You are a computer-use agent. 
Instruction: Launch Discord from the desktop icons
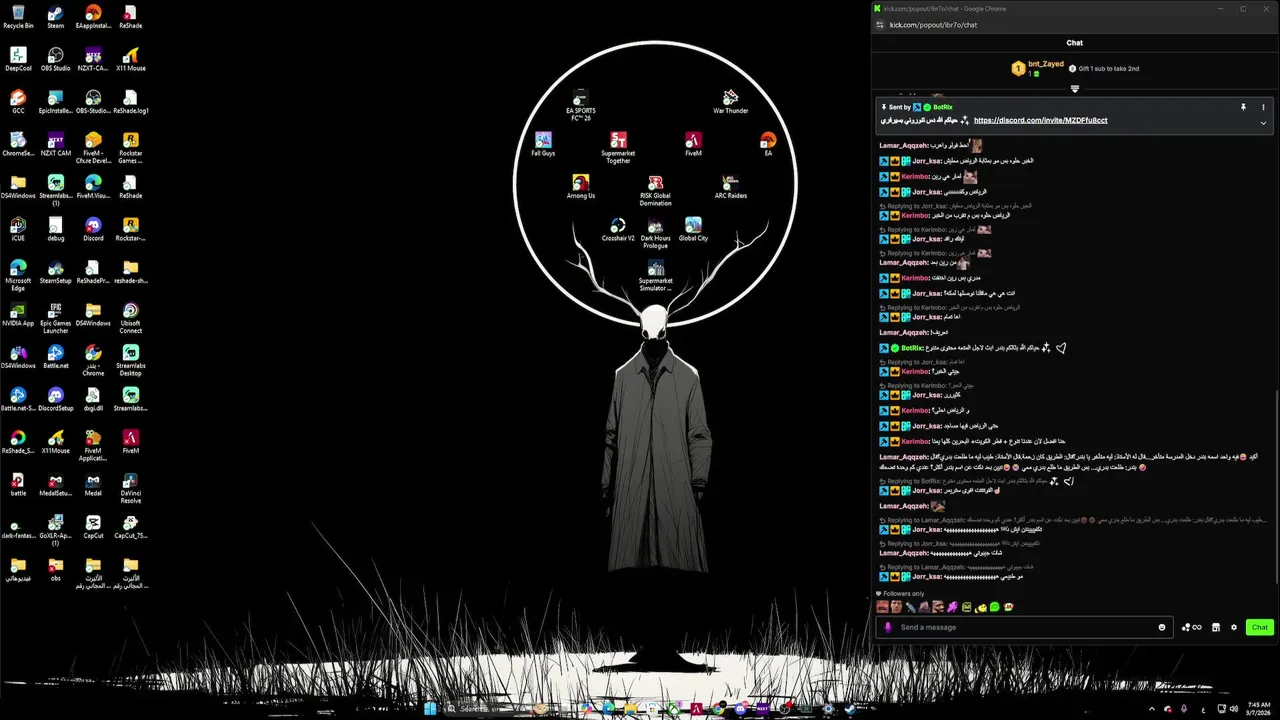click(93, 229)
